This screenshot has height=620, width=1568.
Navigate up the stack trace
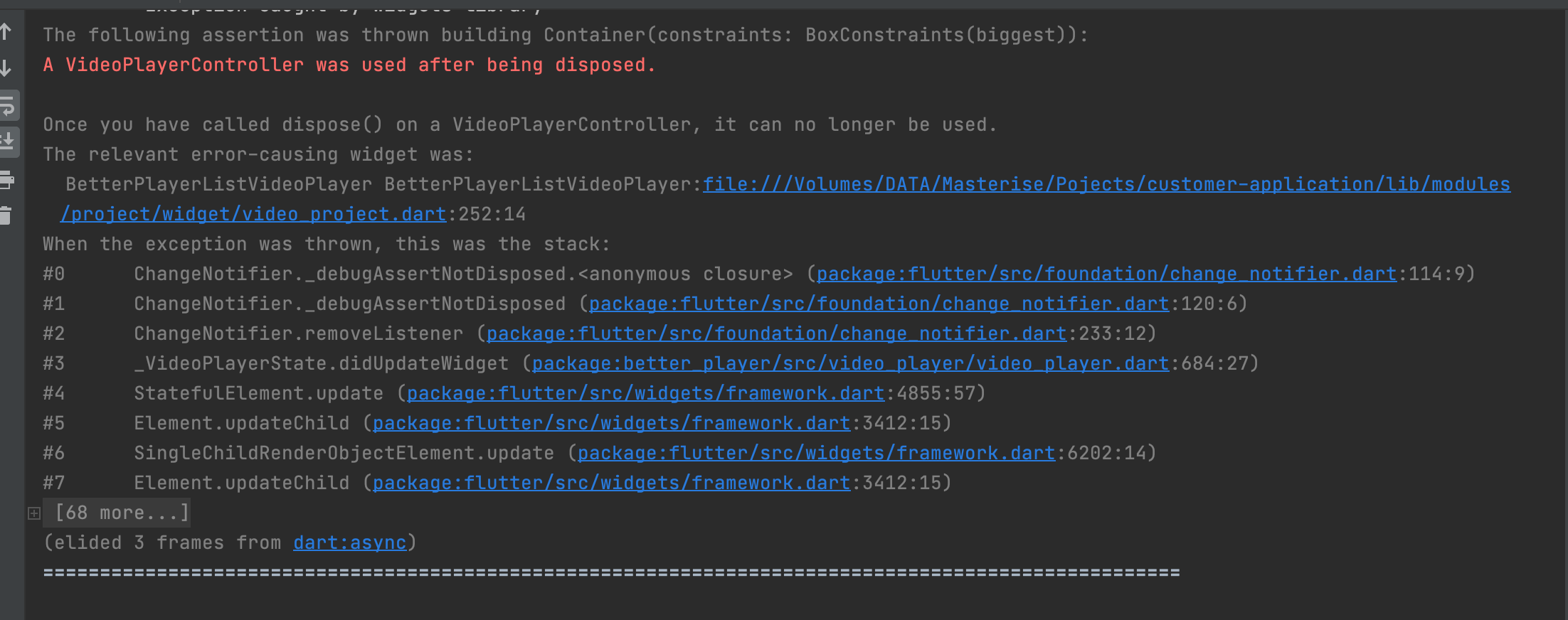tap(7, 32)
